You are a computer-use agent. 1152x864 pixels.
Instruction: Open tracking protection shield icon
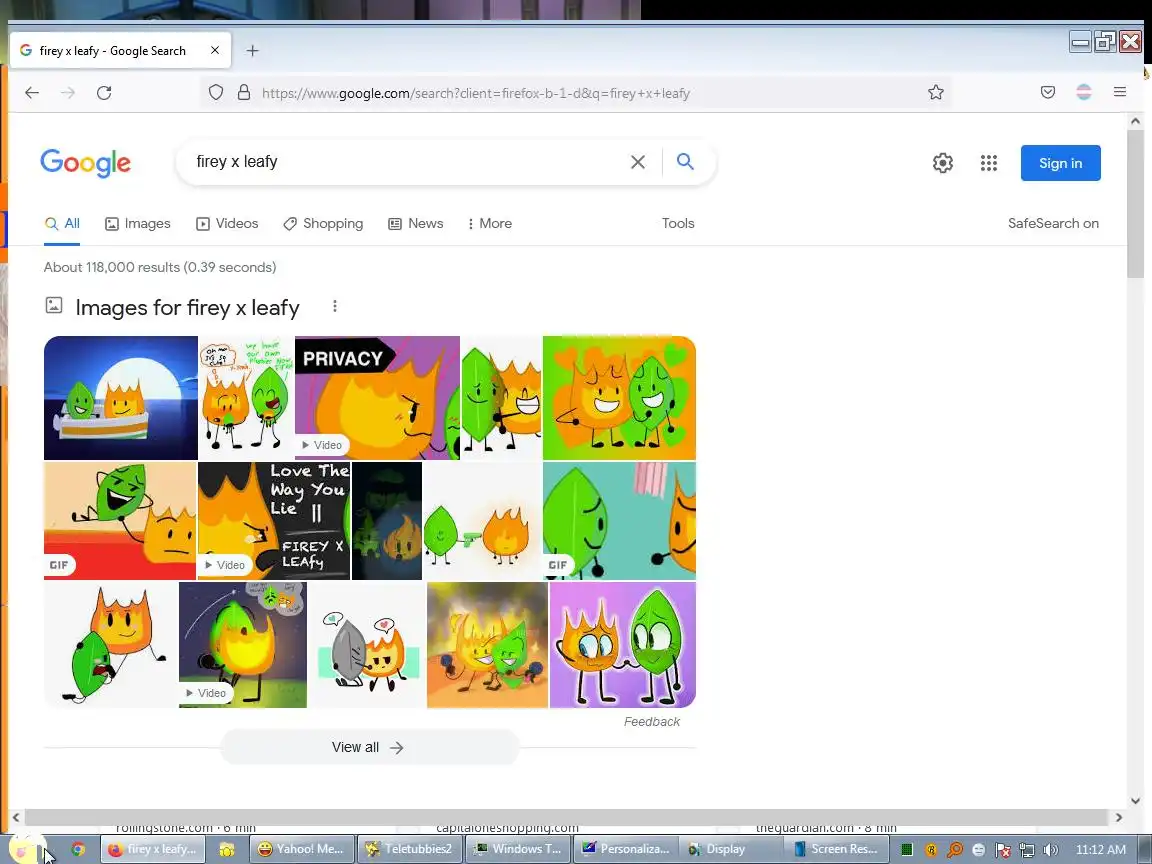[215, 93]
